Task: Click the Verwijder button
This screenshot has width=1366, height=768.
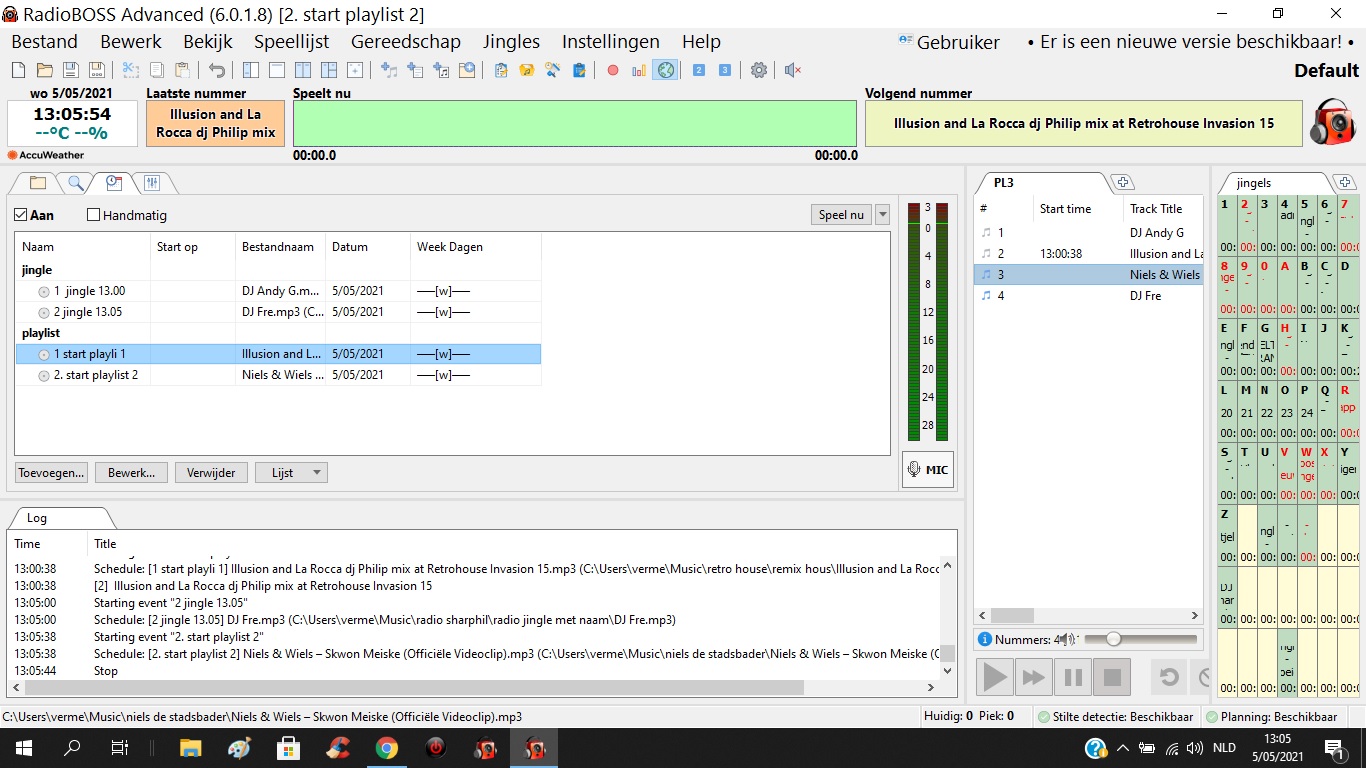Action: pos(211,473)
